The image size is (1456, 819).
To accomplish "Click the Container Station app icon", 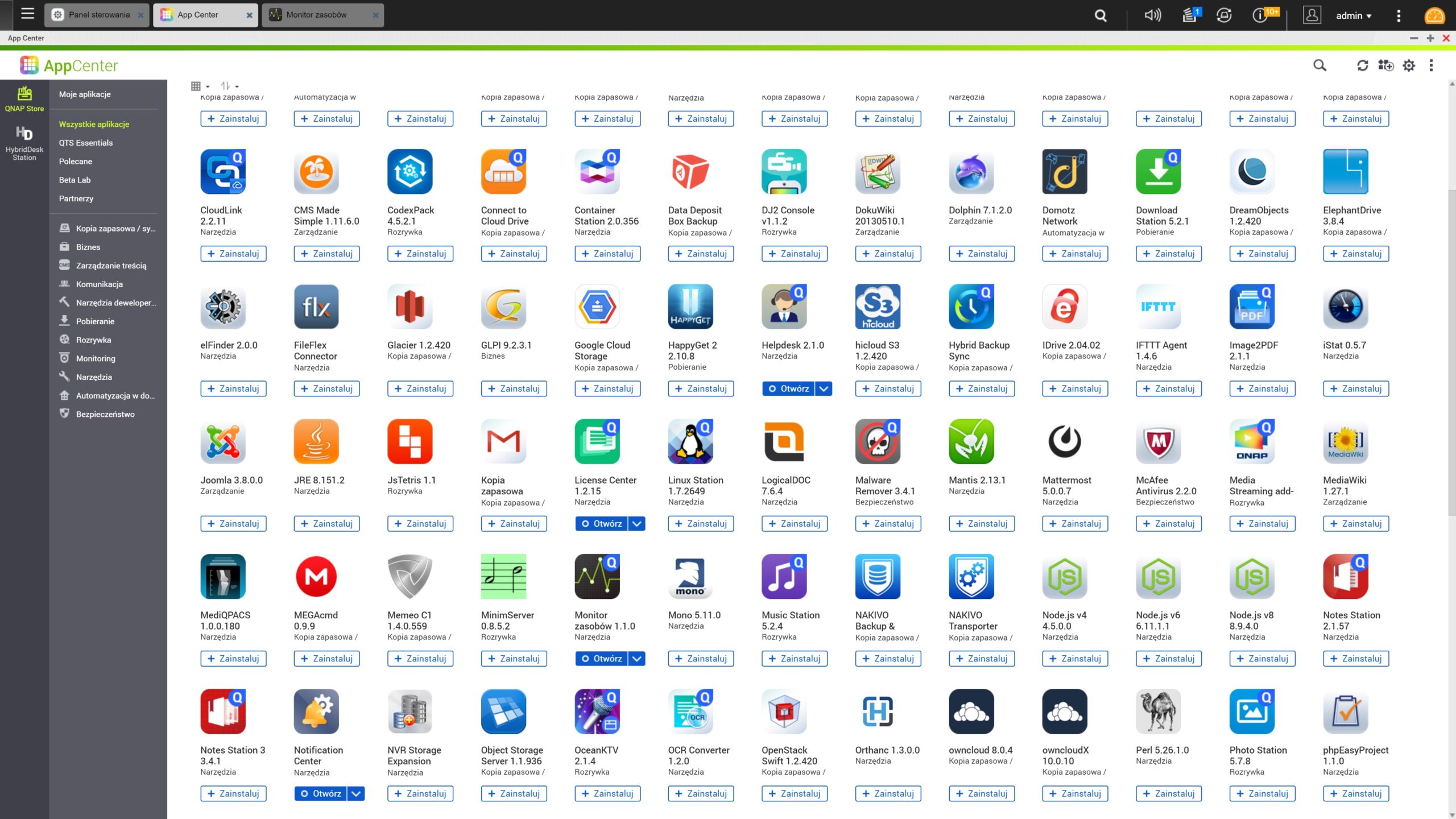I will coord(597,171).
